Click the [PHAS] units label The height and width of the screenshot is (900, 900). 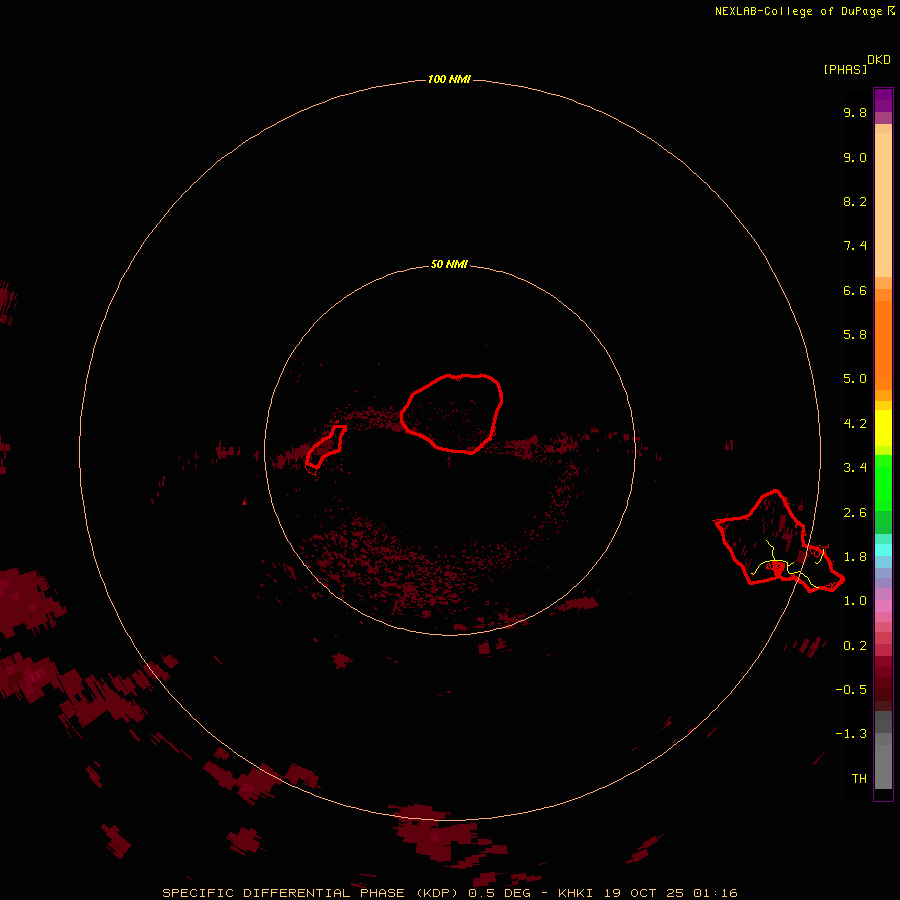[x=845, y=69]
